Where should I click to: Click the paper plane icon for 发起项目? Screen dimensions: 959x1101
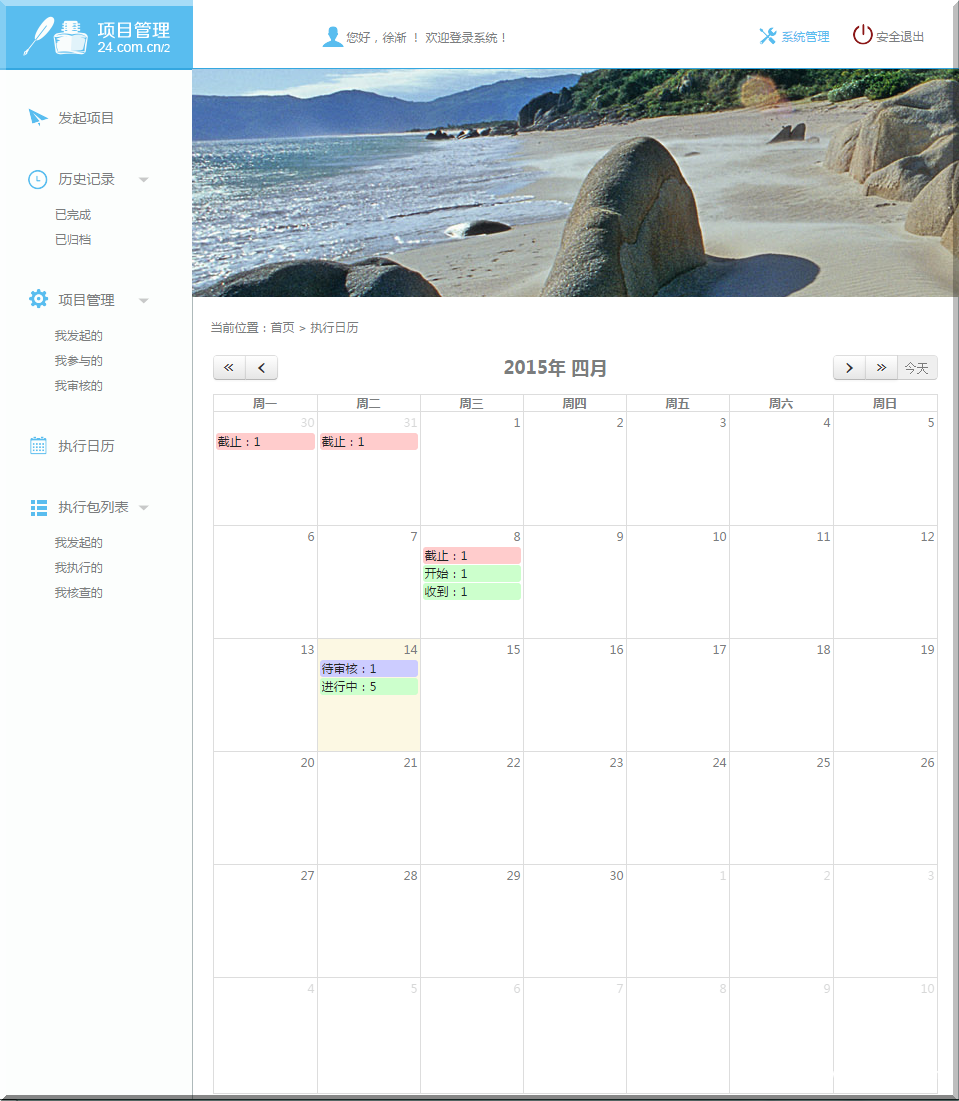[38, 118]
